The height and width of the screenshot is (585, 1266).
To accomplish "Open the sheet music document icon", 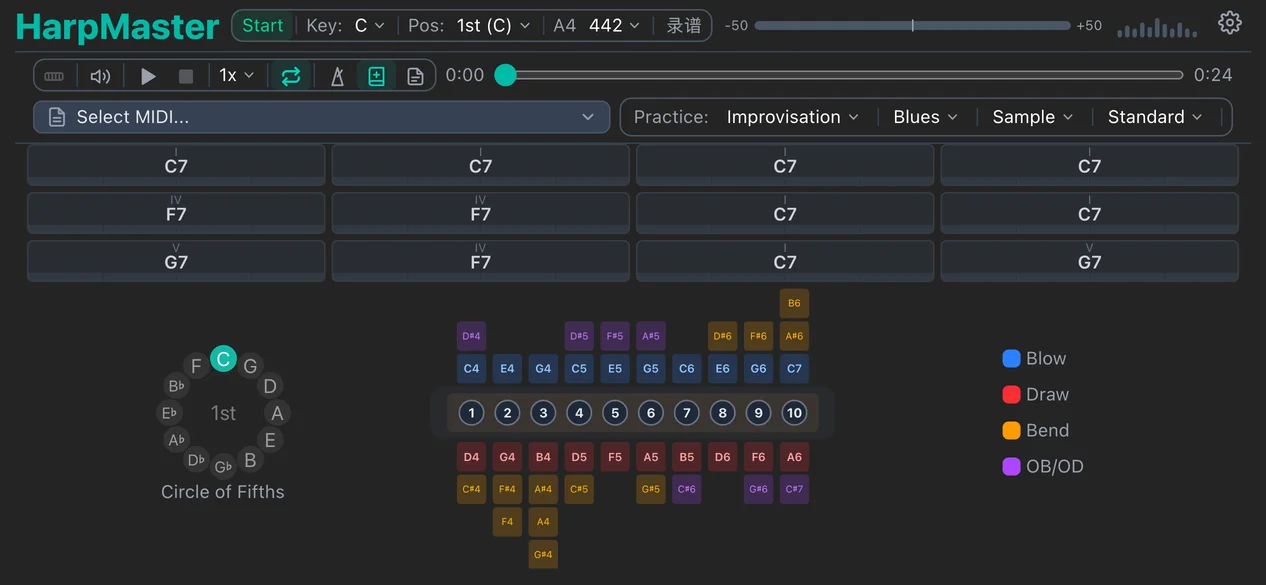I will click(416, 75).
